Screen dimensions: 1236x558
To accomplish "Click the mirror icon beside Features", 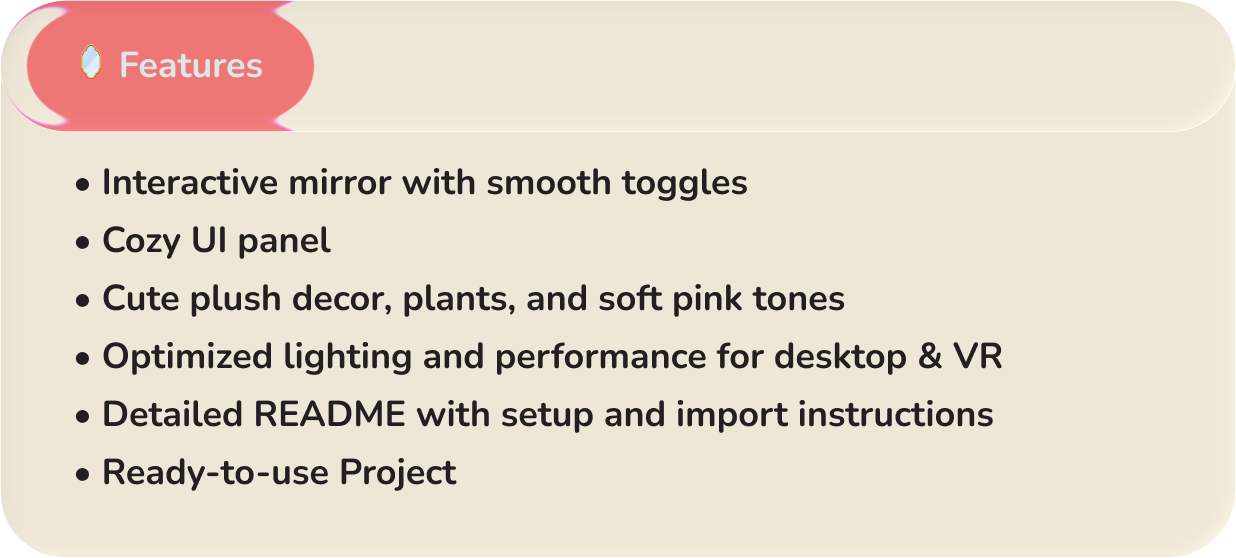I will point(91,63).
